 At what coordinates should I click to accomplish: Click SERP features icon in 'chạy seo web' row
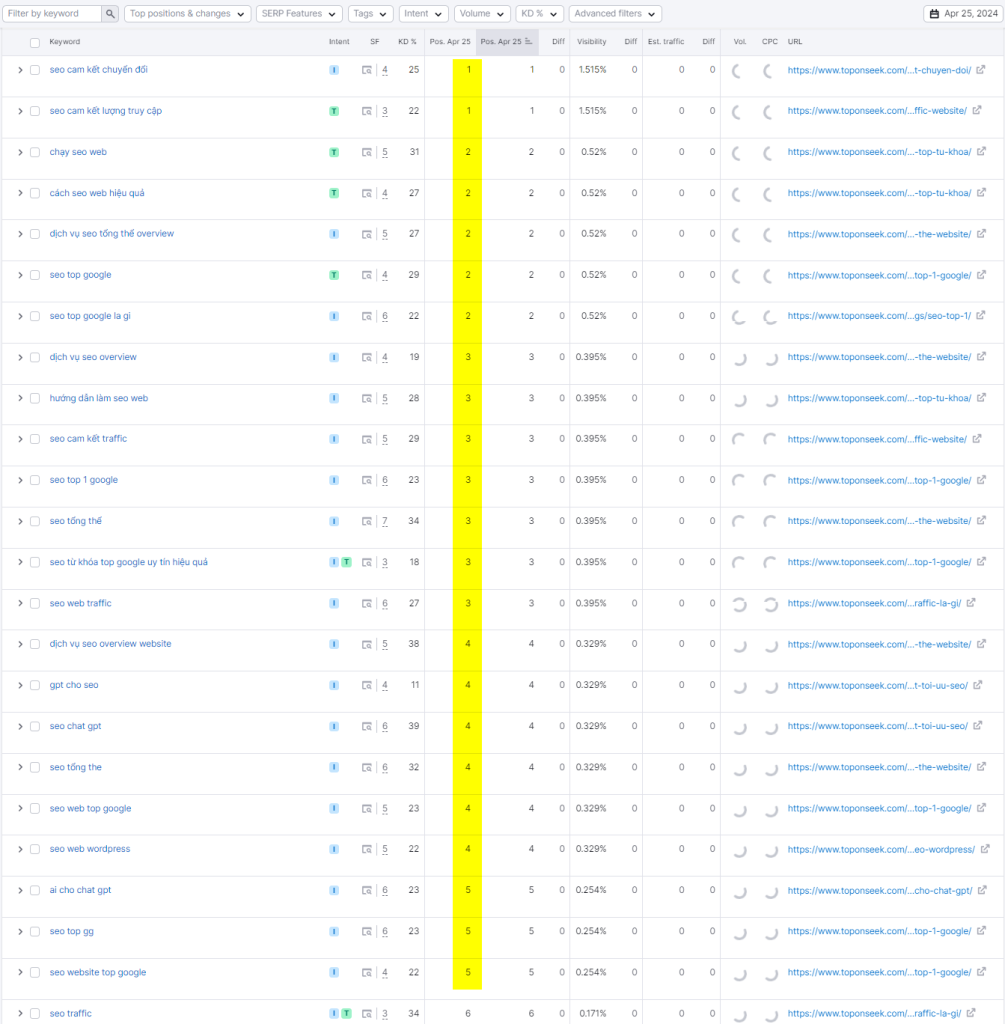367,153
